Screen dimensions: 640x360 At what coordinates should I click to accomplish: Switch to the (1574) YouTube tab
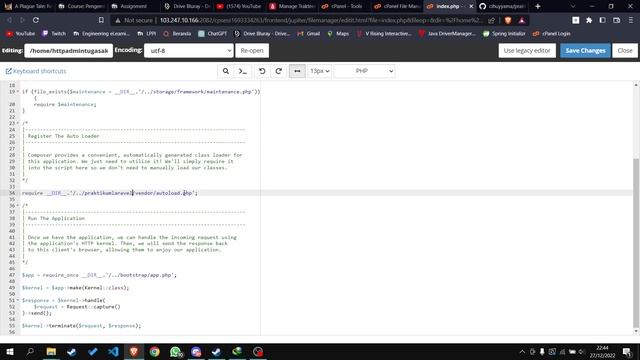240,7
